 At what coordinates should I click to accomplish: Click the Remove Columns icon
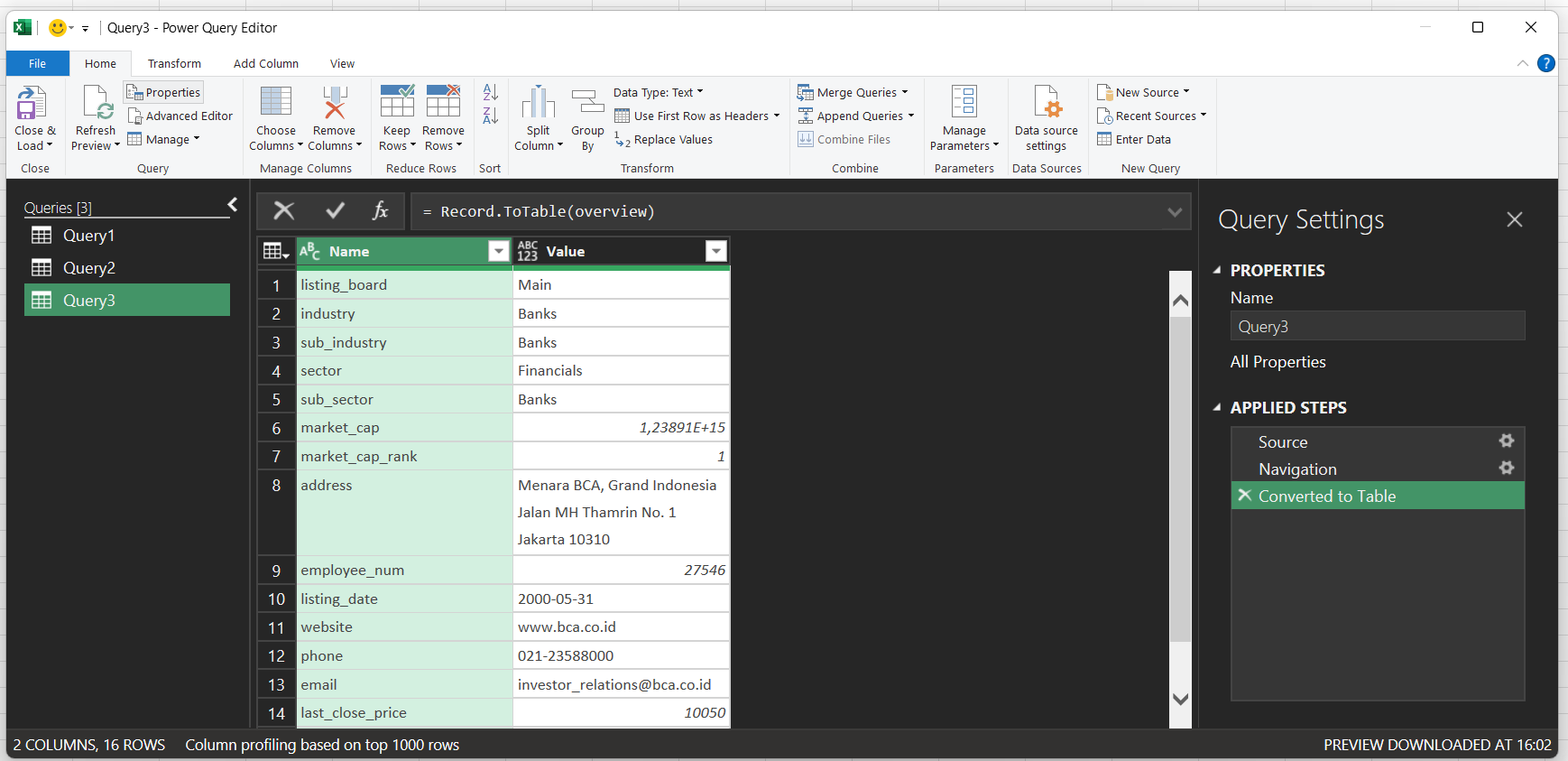335,102
